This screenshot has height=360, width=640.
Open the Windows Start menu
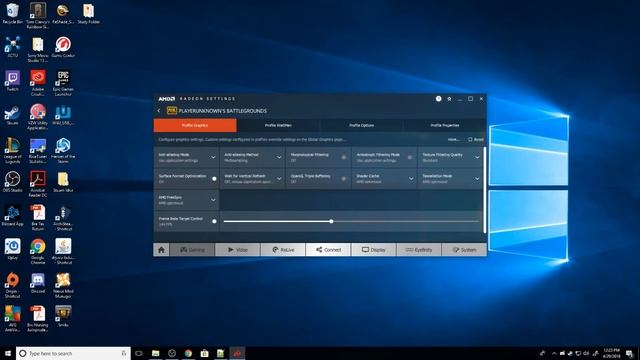tap(8, 353)
